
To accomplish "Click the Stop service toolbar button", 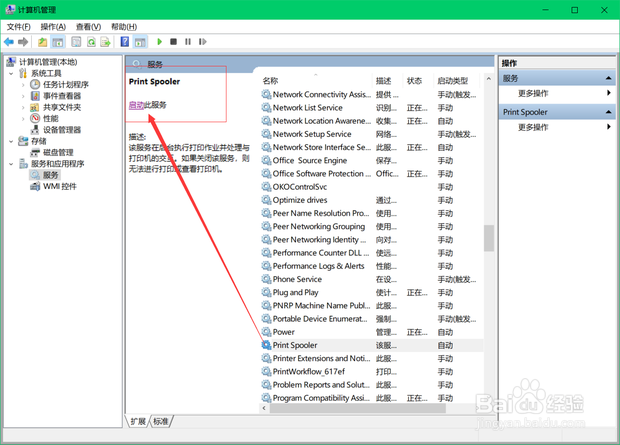I will click(173, 42).
